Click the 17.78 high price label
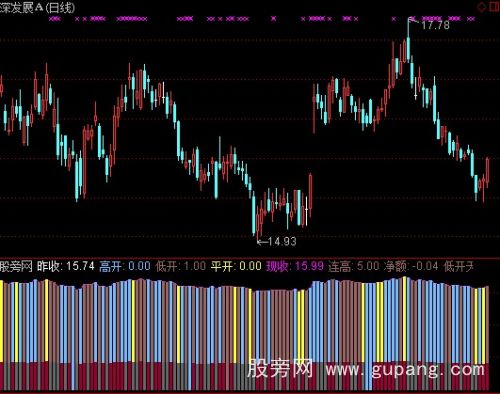Screen dimensions: 500x394 pyautogui.click(x=435, y=25)
